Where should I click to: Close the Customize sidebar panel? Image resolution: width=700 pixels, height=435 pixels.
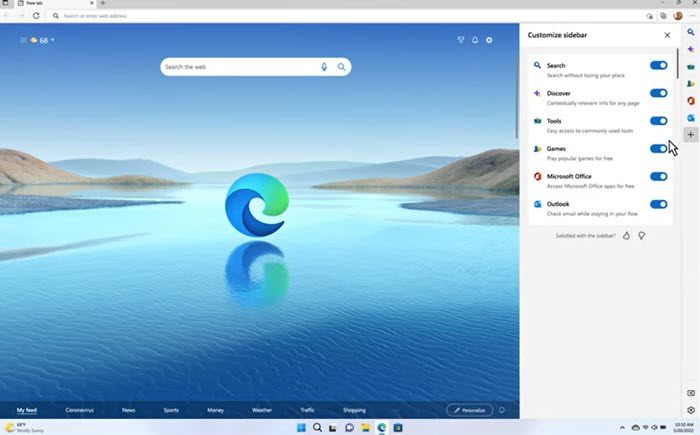(667, 35)
